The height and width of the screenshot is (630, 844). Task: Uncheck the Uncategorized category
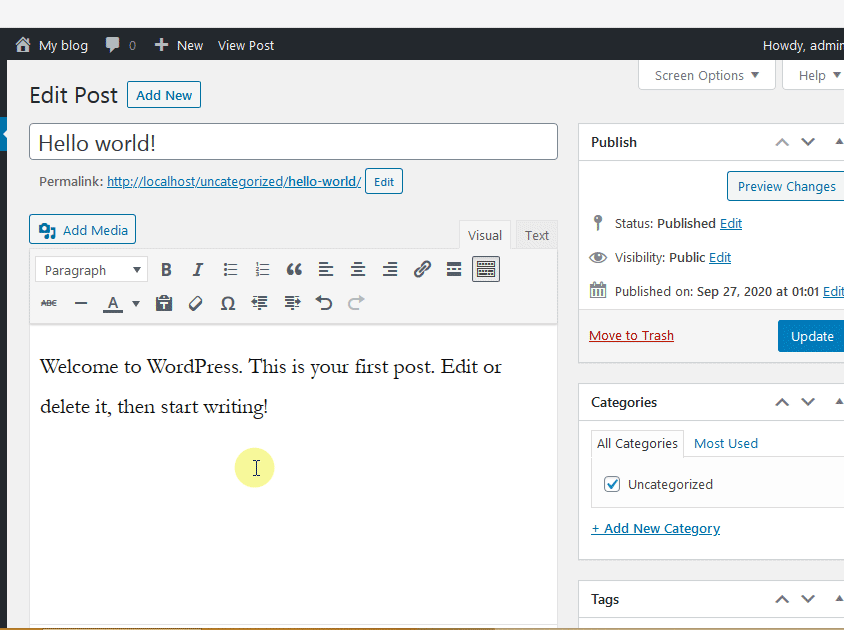[x=611, y=483]
